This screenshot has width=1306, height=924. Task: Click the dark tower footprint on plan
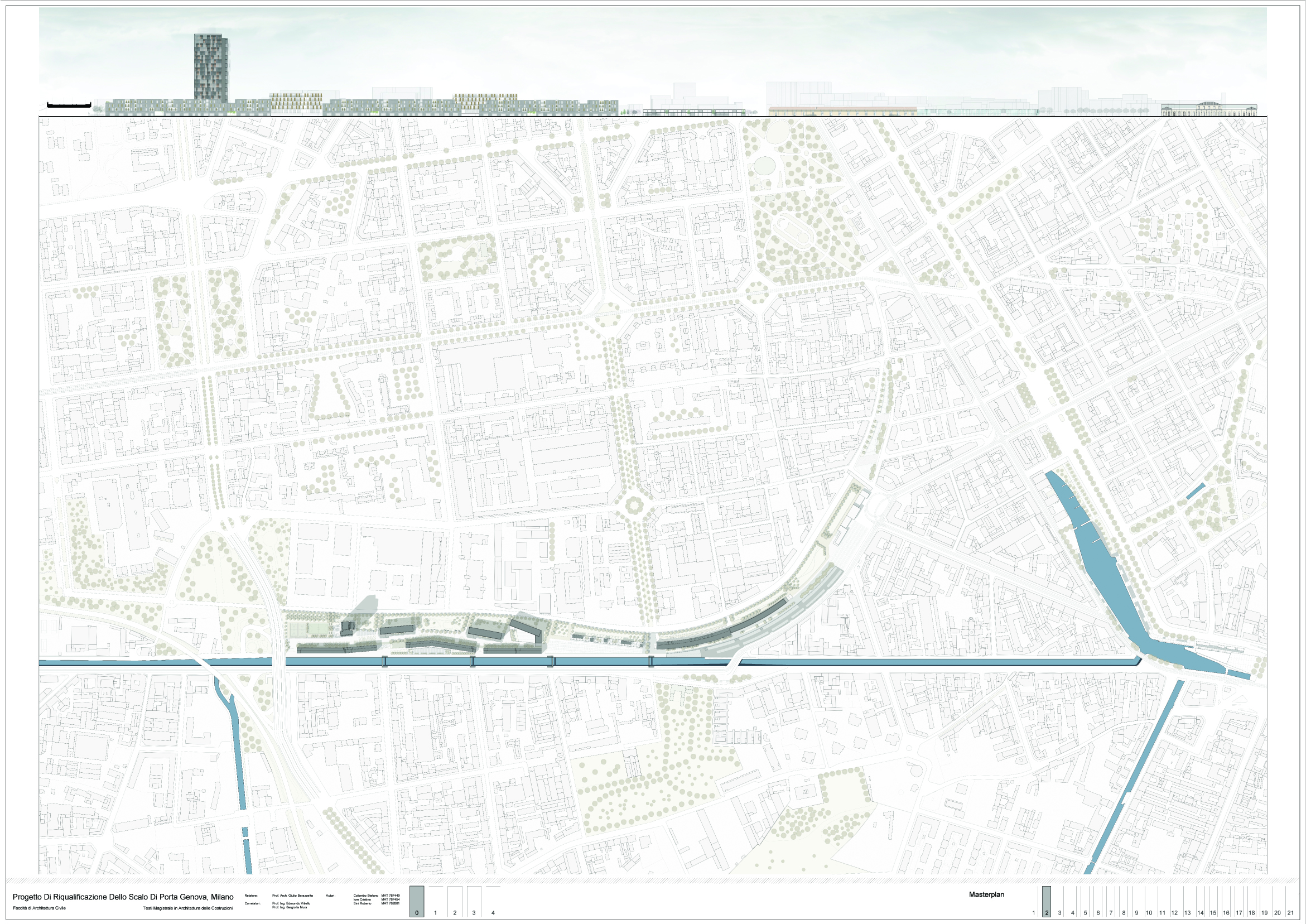[346, 629]
